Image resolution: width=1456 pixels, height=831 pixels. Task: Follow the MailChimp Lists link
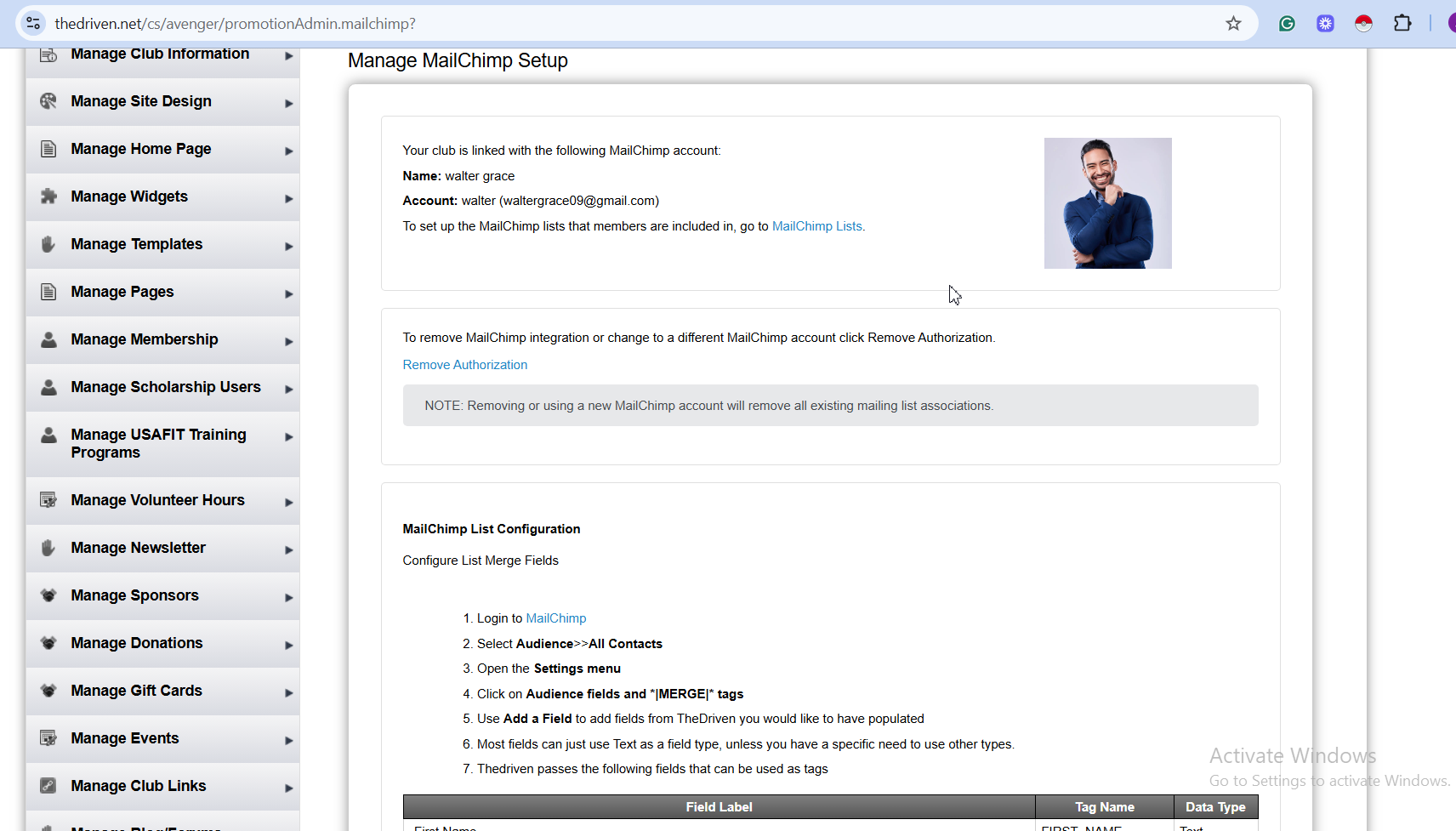click(817, 226)
